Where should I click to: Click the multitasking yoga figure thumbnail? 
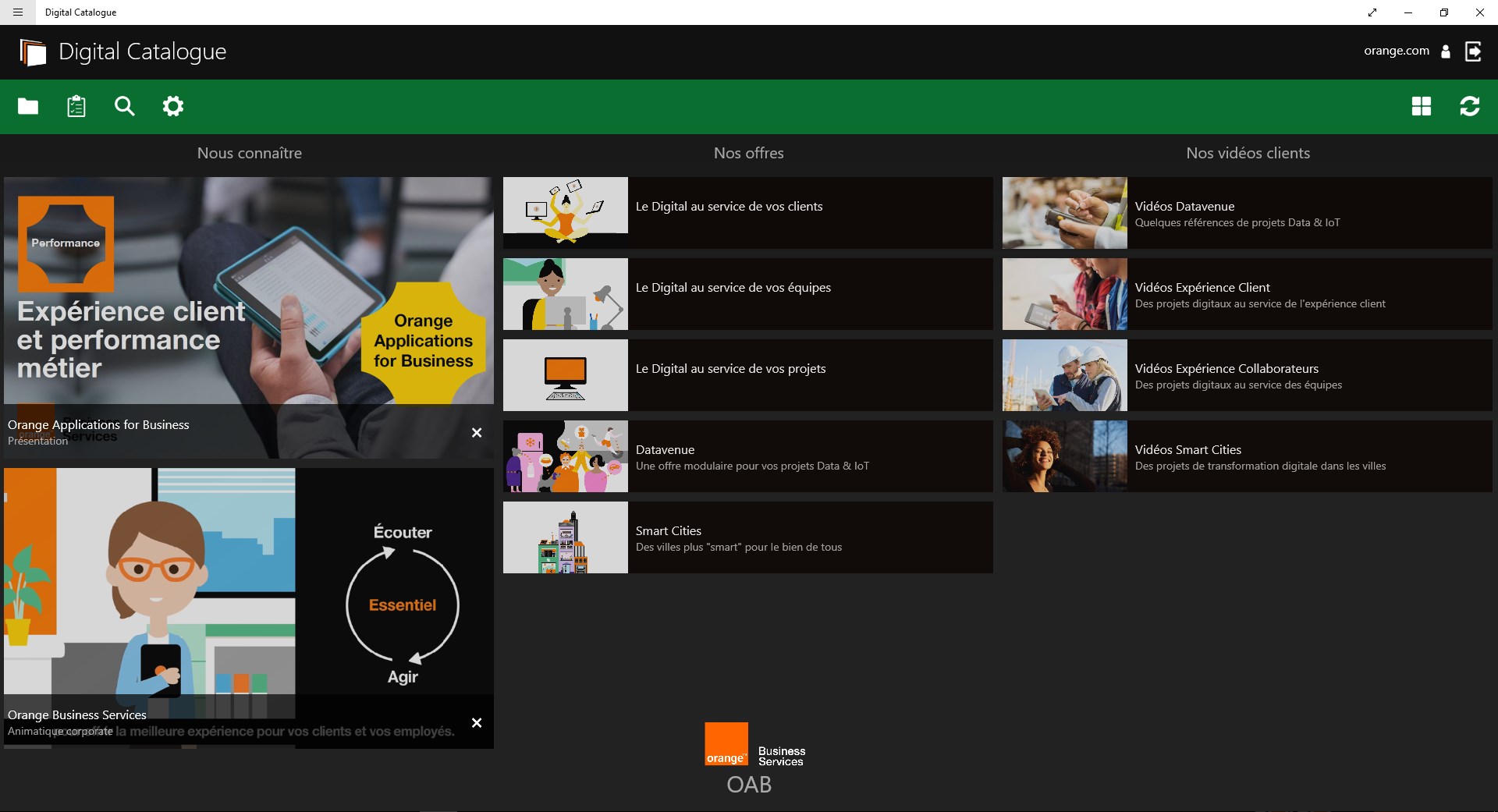pyautogui.click(x=566, y=213)
